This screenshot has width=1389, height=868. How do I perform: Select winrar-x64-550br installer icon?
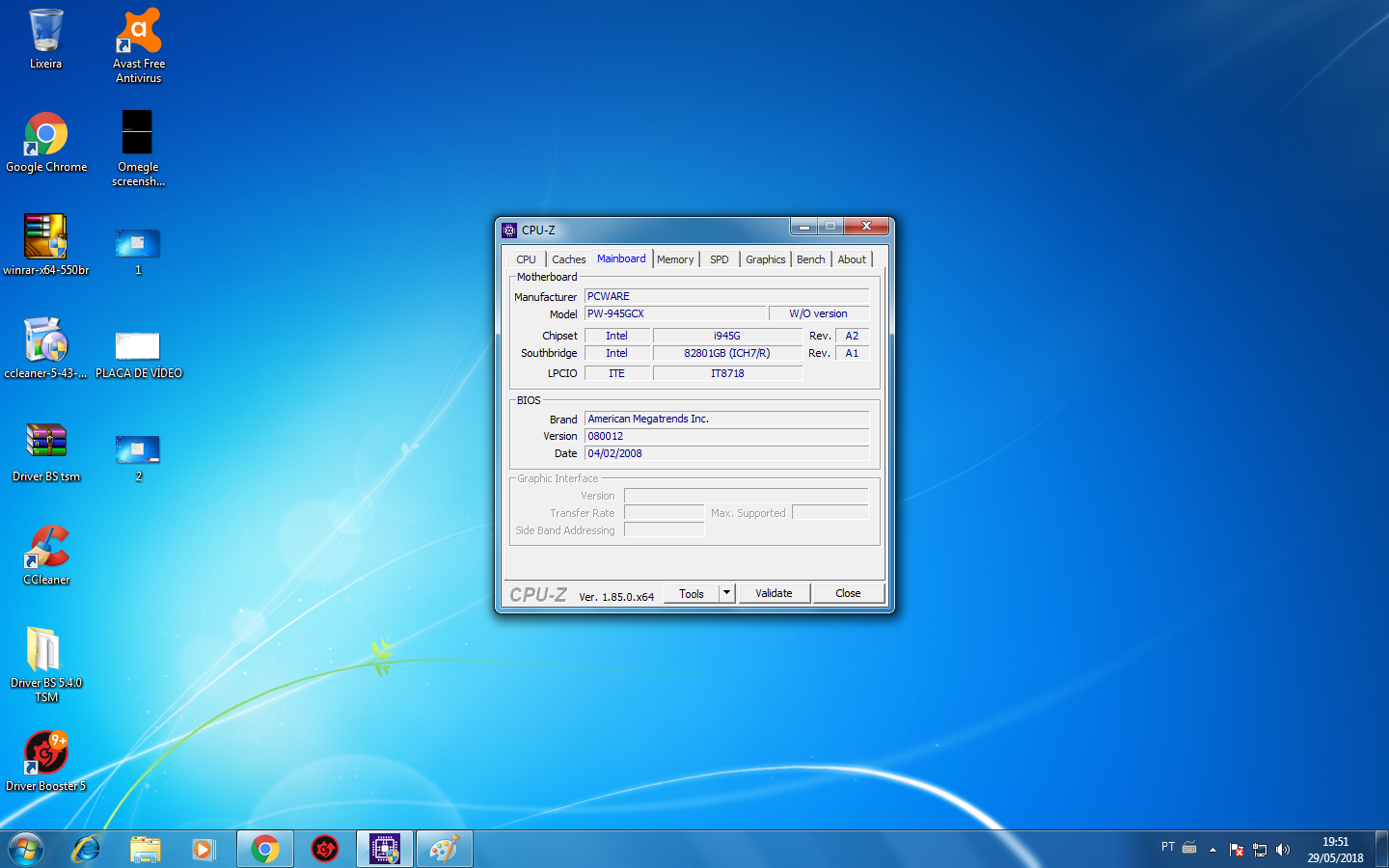point(45,245)
